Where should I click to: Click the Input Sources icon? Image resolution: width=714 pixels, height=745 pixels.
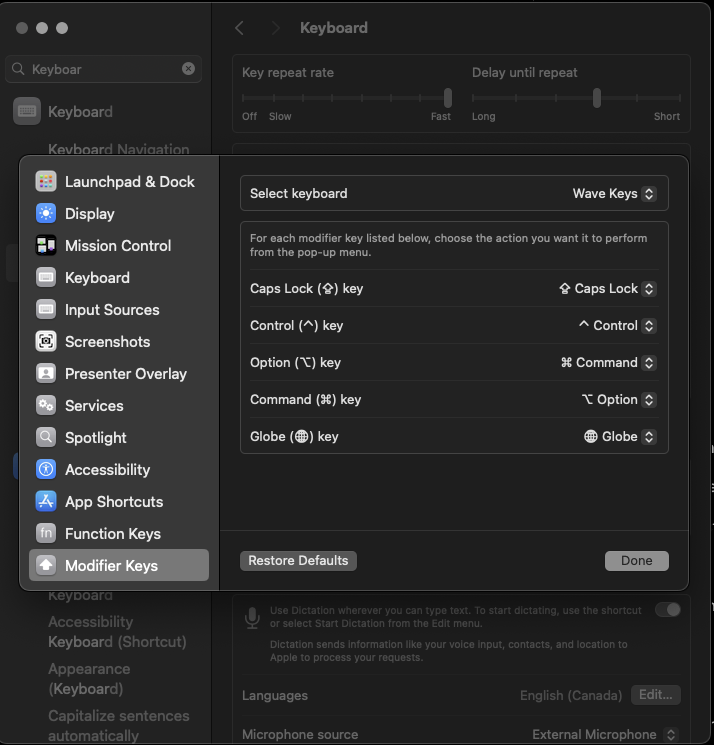point(46,309)
